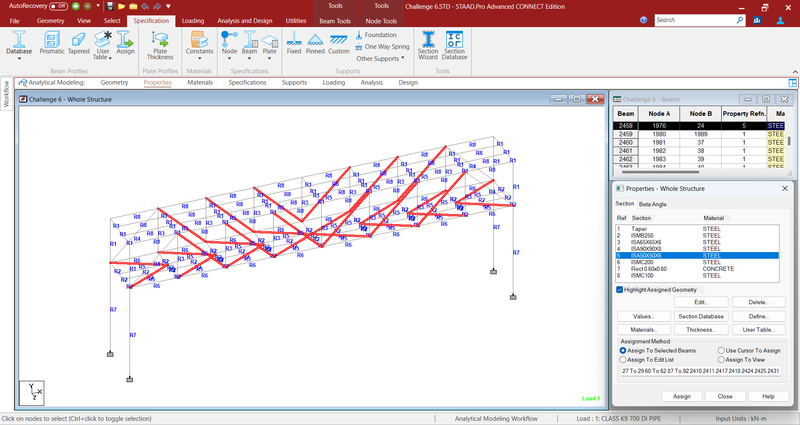
Task: Expand the Beam specification dropdown arrow
Action: coord(249,59)
